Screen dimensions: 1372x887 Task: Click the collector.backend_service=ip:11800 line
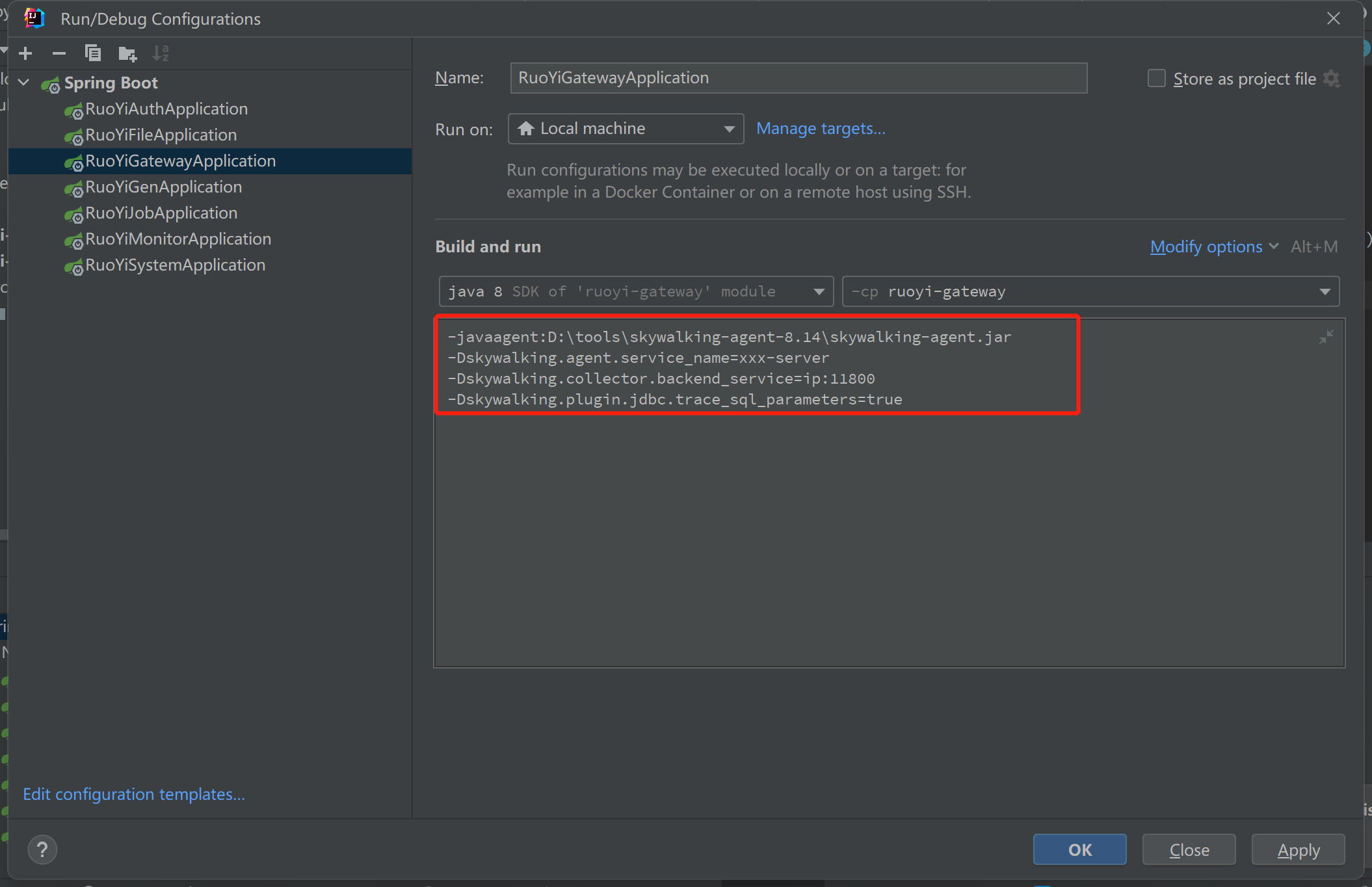click(661, 378)
